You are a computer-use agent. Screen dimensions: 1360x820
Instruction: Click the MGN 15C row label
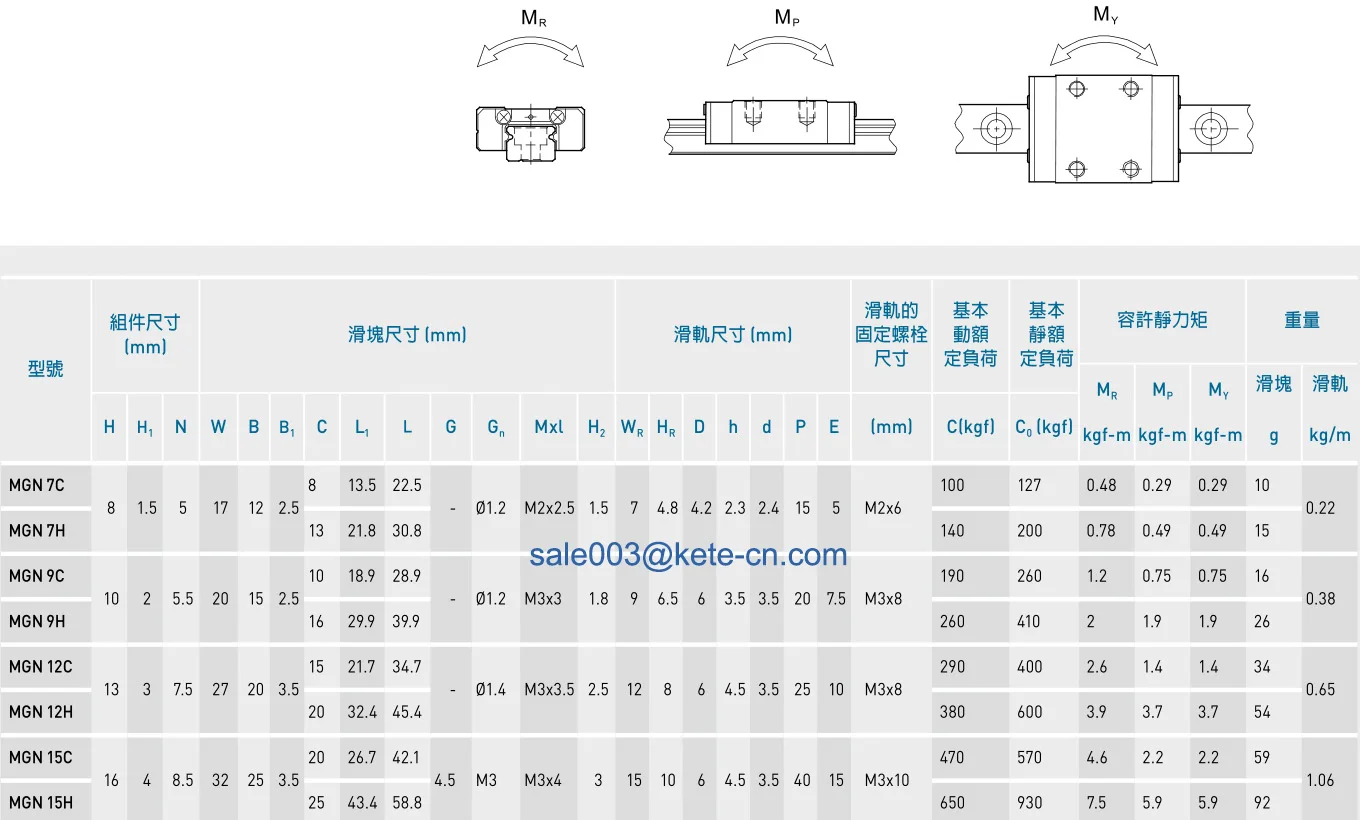[x=41, y=757]
